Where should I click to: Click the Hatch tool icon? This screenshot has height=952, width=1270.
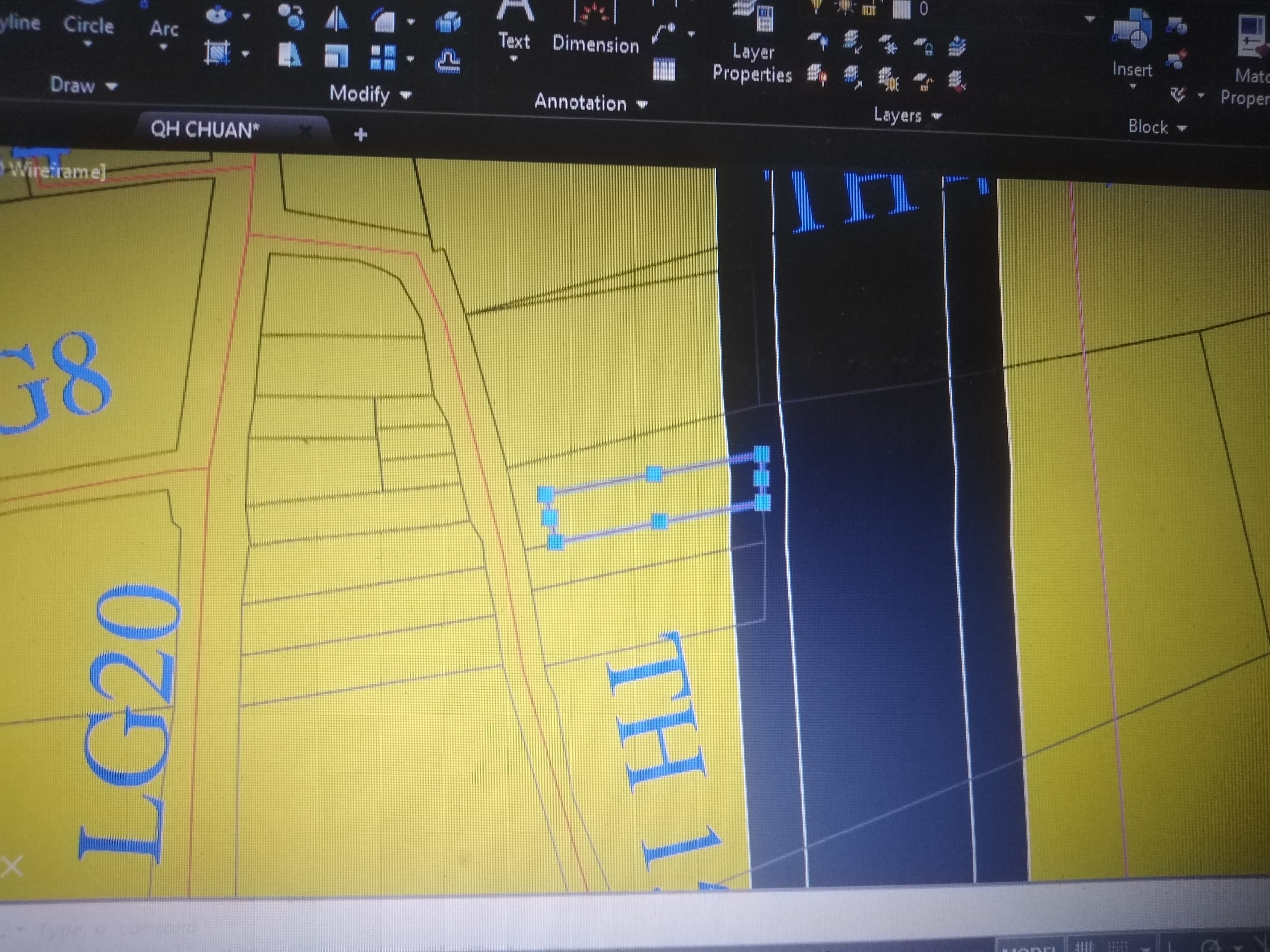(218, 53)
